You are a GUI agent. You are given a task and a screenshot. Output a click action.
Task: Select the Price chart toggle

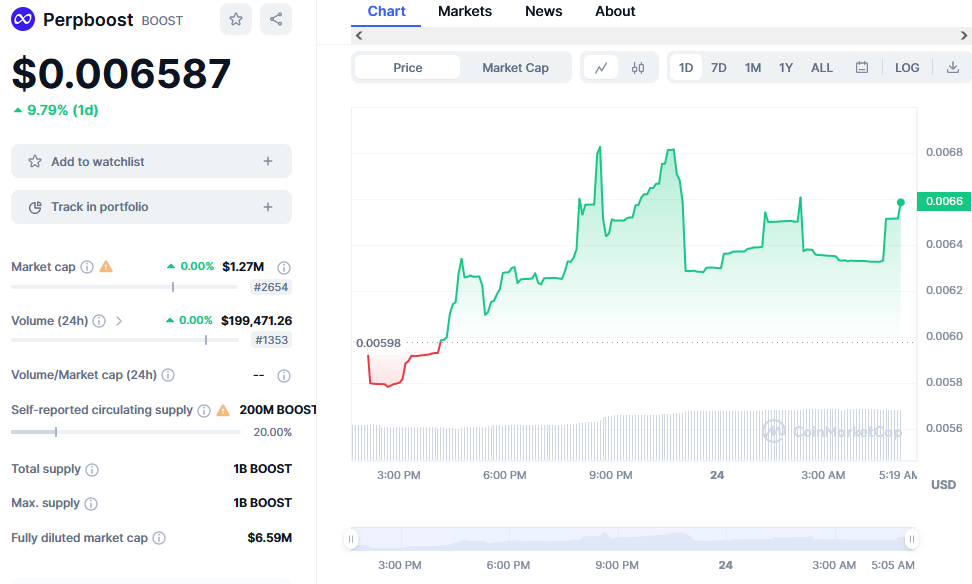[x=407, y=68]
